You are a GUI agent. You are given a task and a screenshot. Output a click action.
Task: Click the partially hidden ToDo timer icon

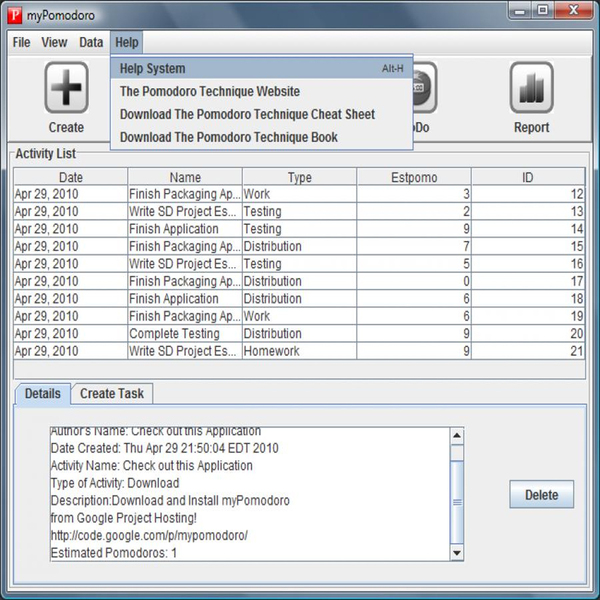pos(425,87)
